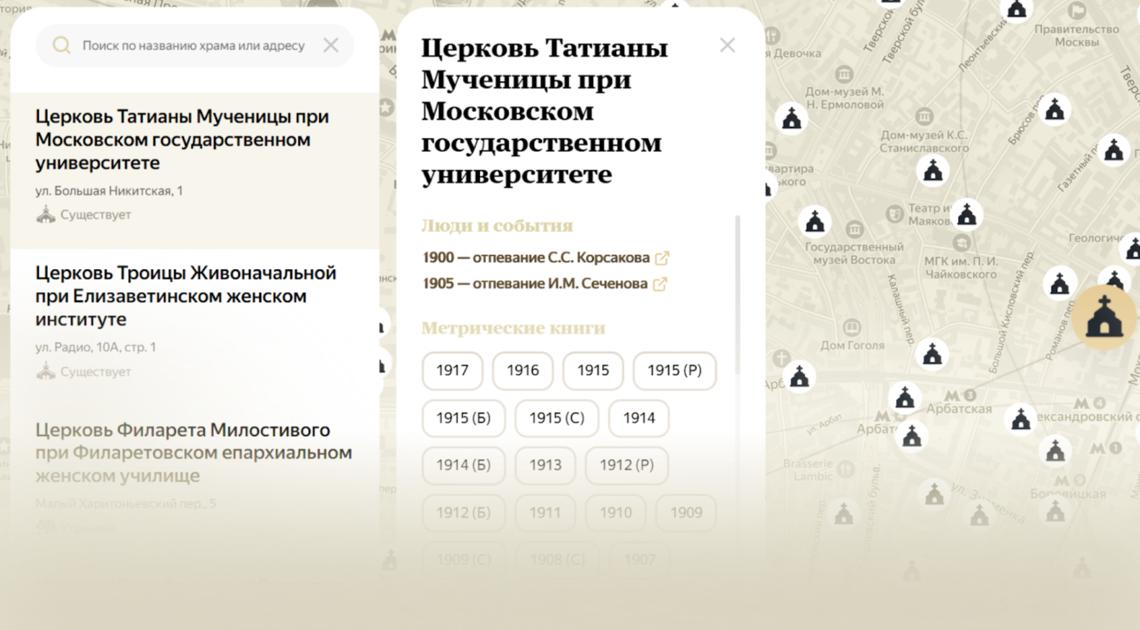Screen dimensions: 1140x630
Task: Clear the search field with the X icon
Action: (x=331, y=45)
